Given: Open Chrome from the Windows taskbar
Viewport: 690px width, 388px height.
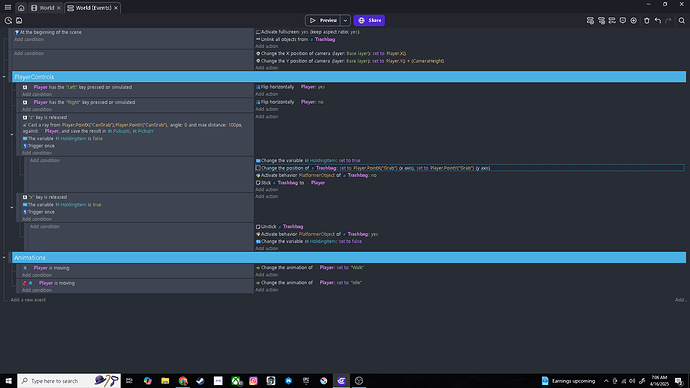Looking at the screenshot, I should coord(183,381).
